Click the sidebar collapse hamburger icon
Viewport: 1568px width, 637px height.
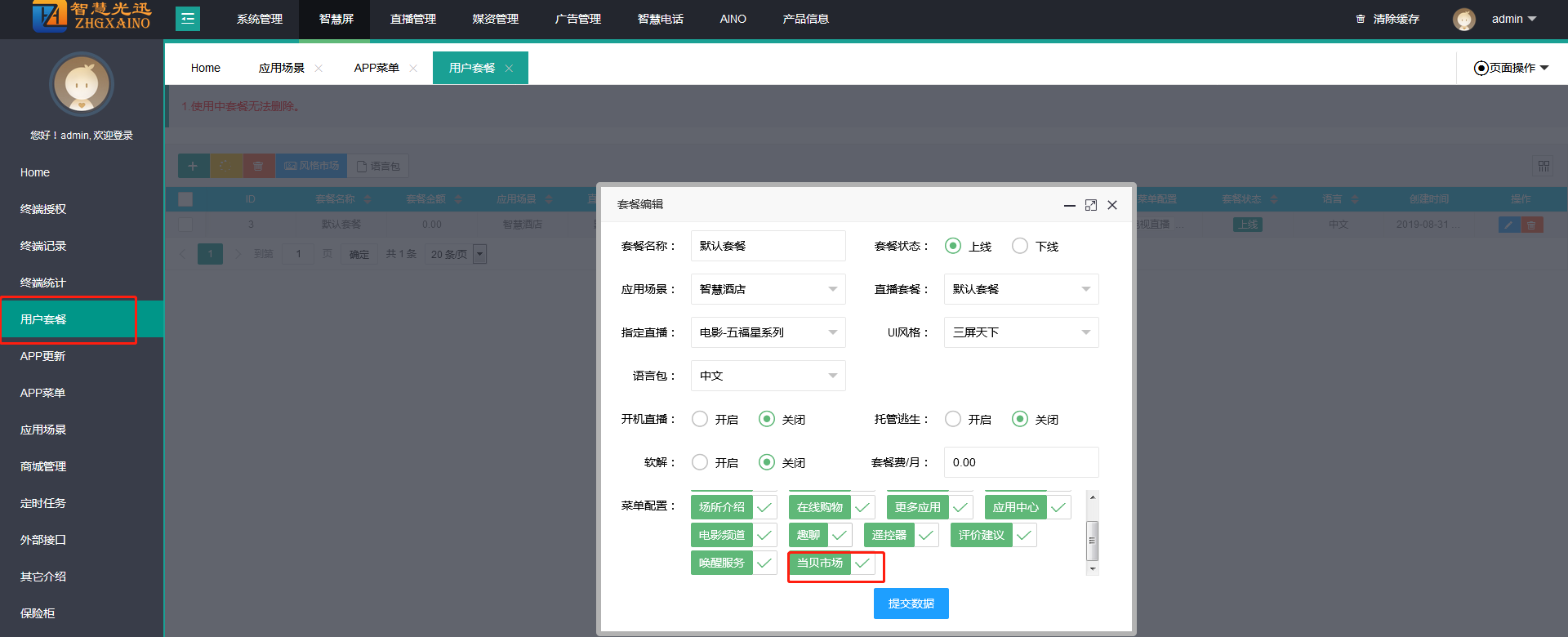(x=188, y=19)
